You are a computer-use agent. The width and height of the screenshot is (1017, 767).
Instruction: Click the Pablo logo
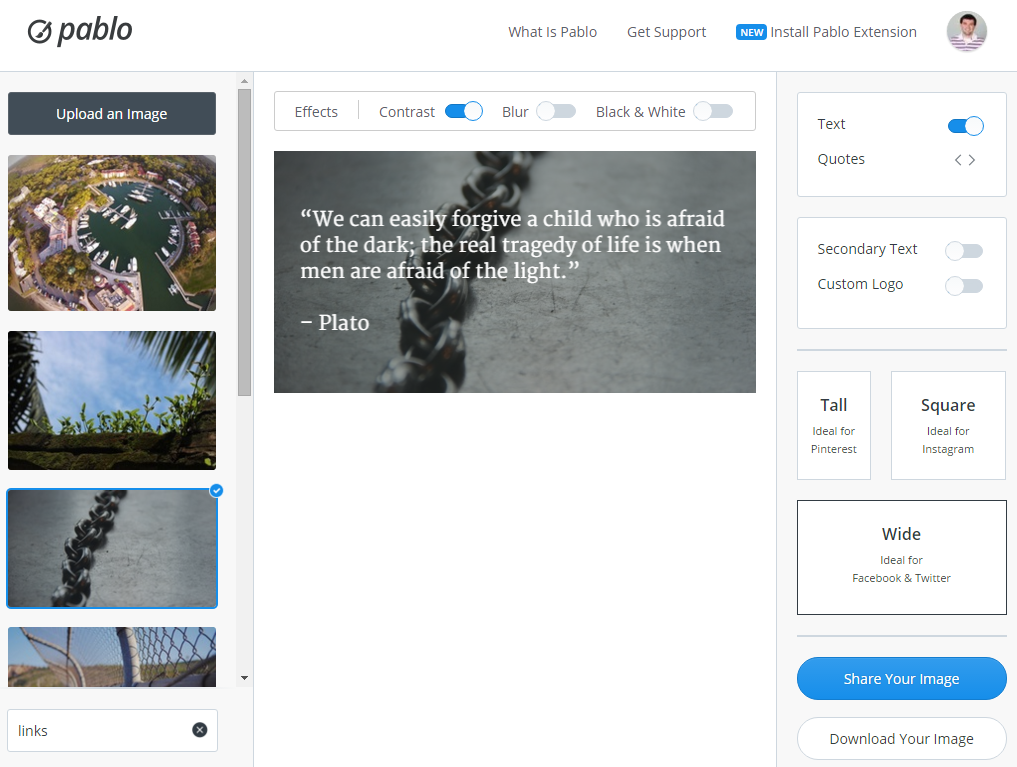point(80,30)
